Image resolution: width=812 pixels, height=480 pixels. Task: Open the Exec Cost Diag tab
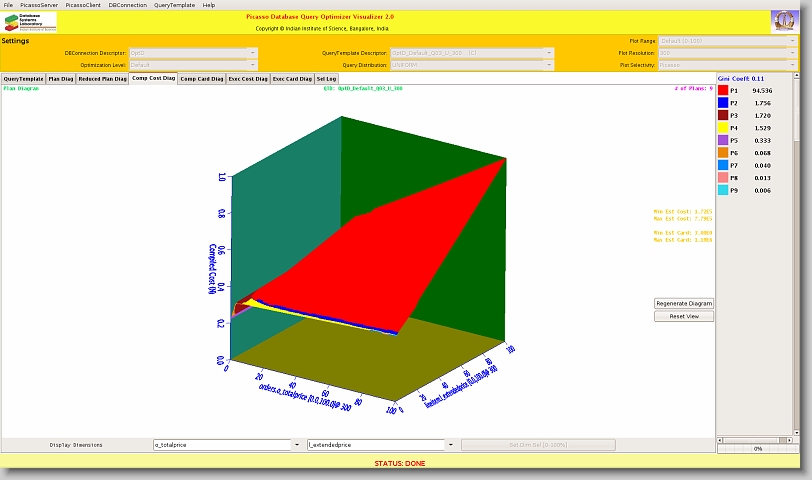click(247, 78)
